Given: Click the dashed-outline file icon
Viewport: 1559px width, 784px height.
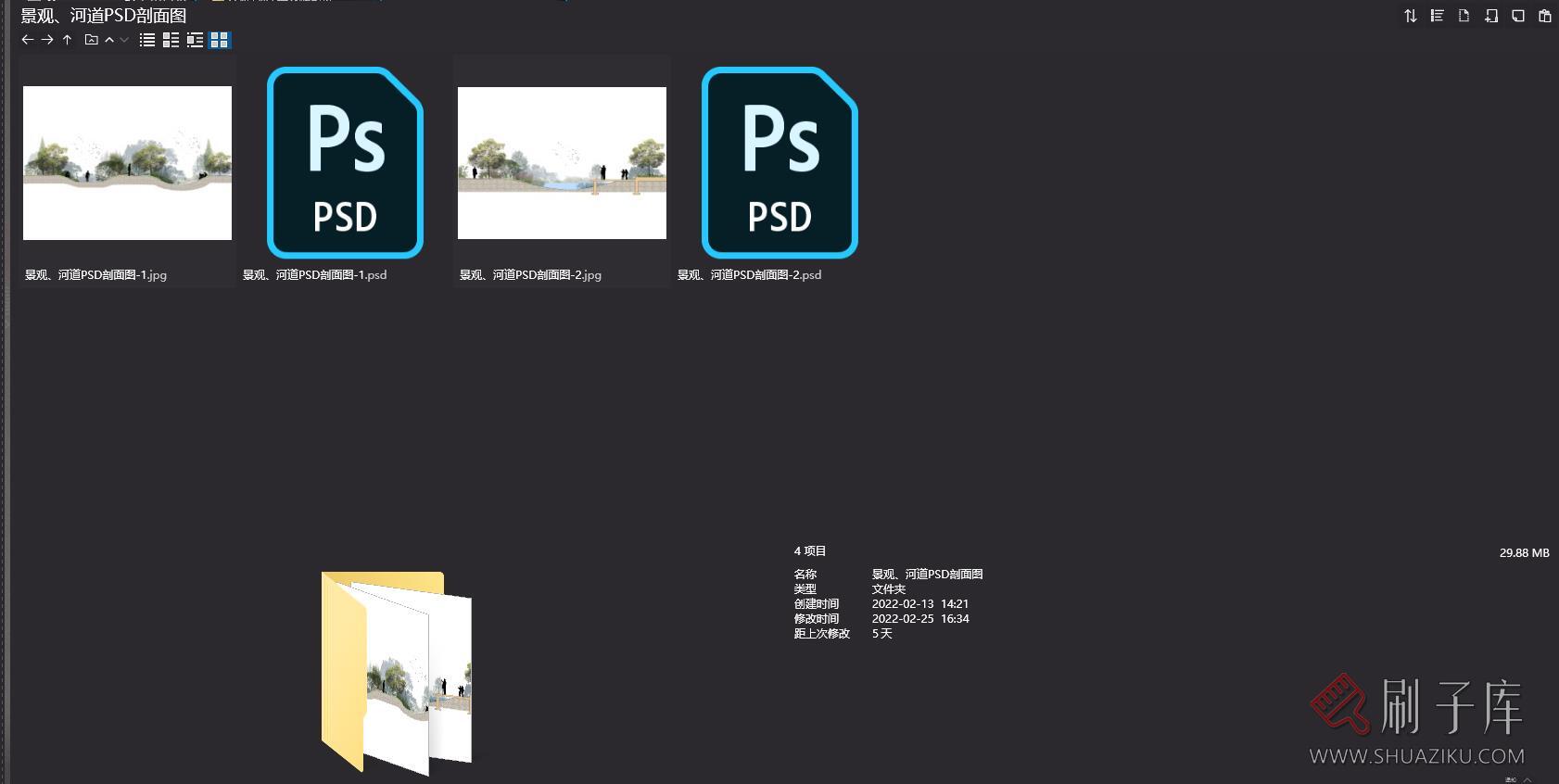Looking at the screenshot, I should click(x=1464, y=16).
